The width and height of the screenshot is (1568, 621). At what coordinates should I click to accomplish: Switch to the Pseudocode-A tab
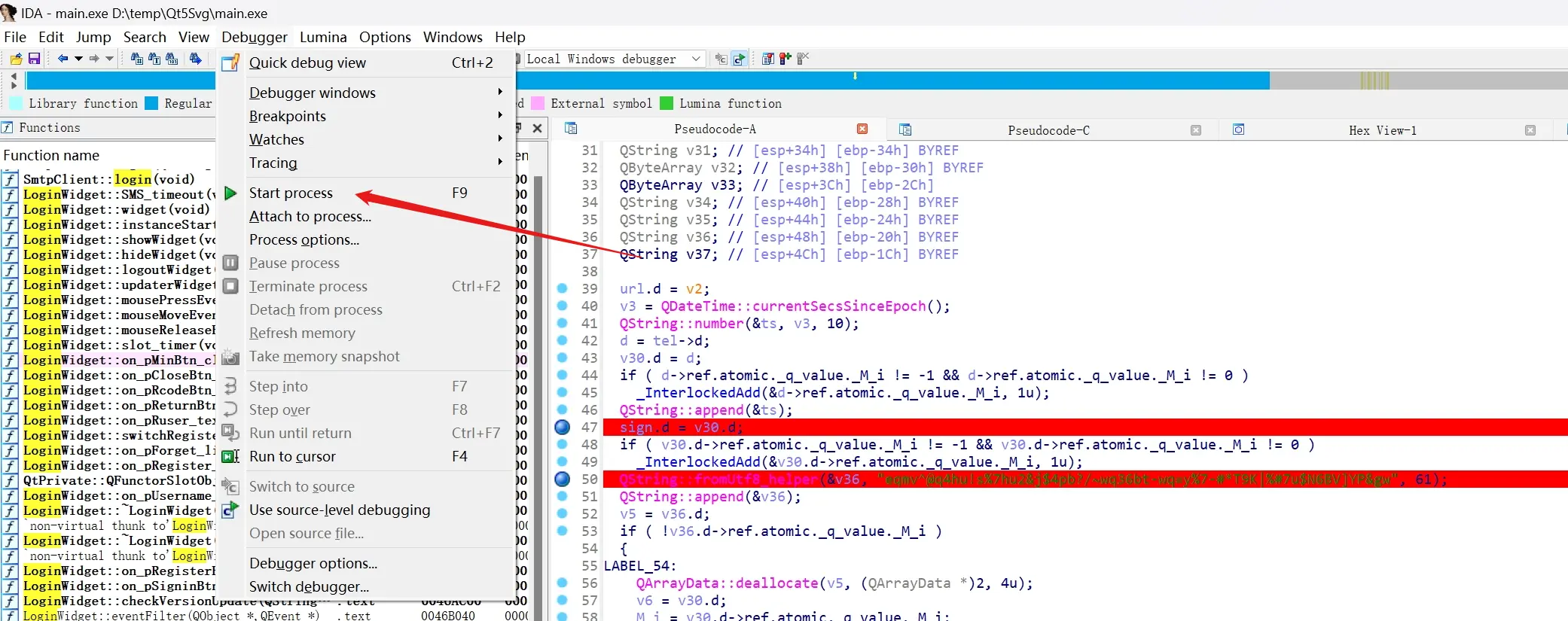[715, 129]
